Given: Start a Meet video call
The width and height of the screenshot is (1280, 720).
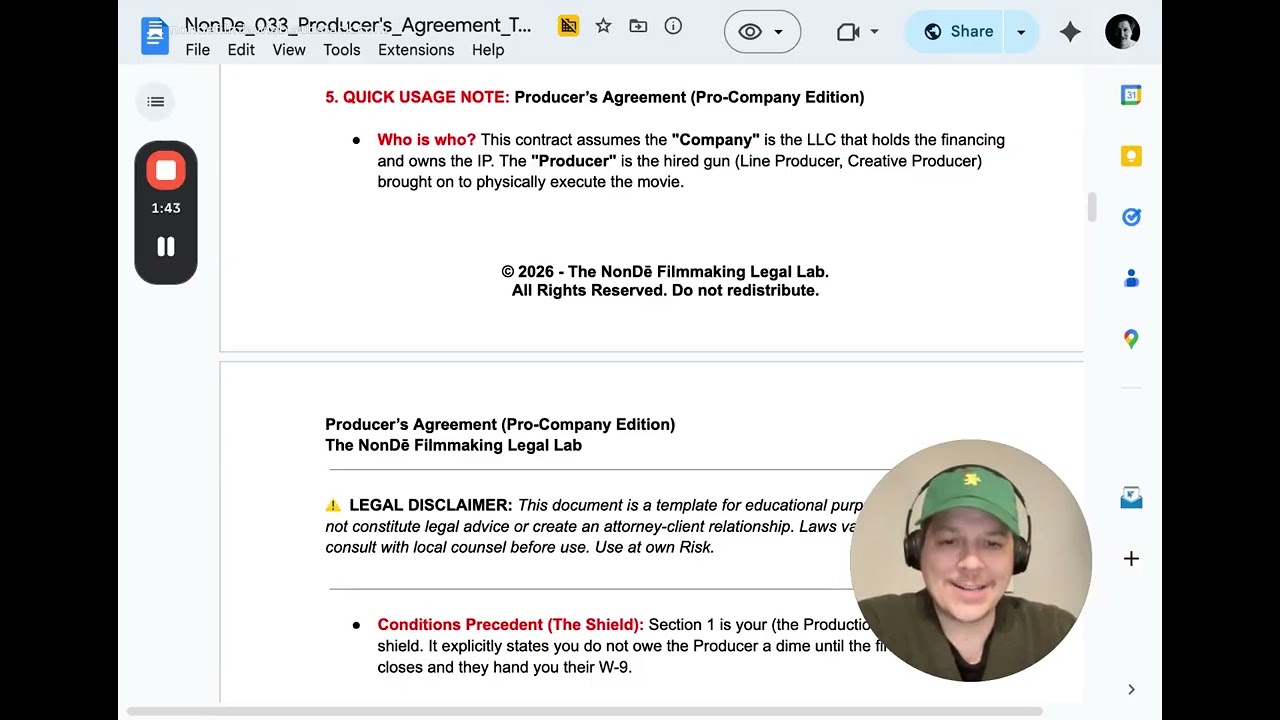Looking at the screenshot, I should pyautogui.click(x=848, y=32).
